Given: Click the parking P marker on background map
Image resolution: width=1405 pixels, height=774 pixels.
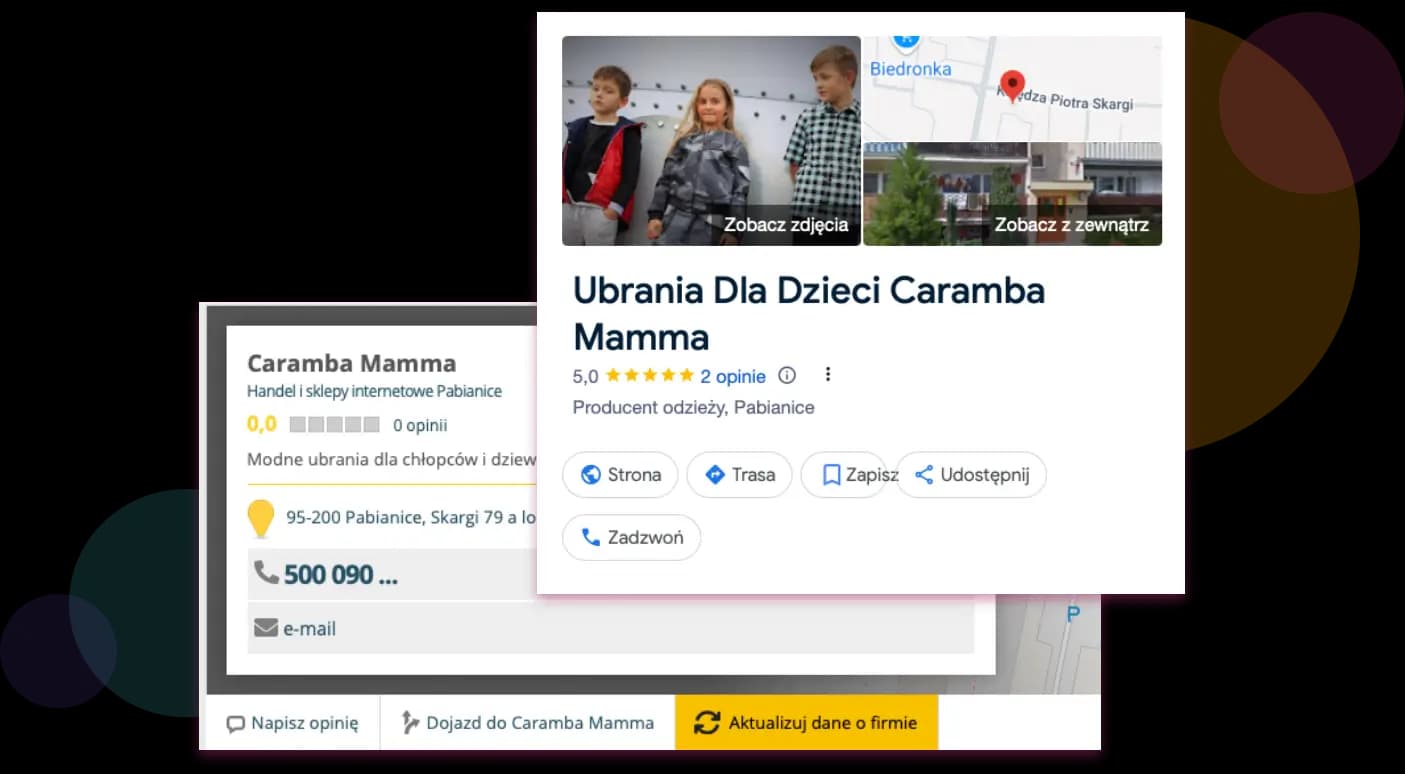Looking at the screenshot, I should pyautogui.click(x=1073, y=614).
